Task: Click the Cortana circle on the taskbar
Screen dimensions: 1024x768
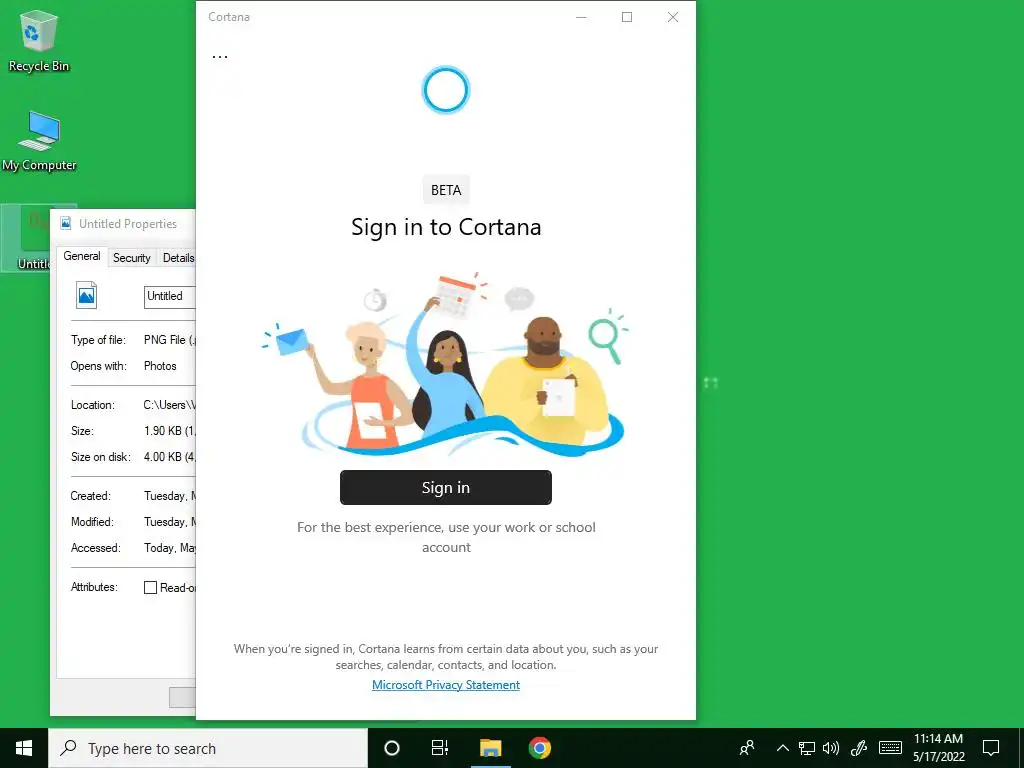Action: [x=392, y=748]
